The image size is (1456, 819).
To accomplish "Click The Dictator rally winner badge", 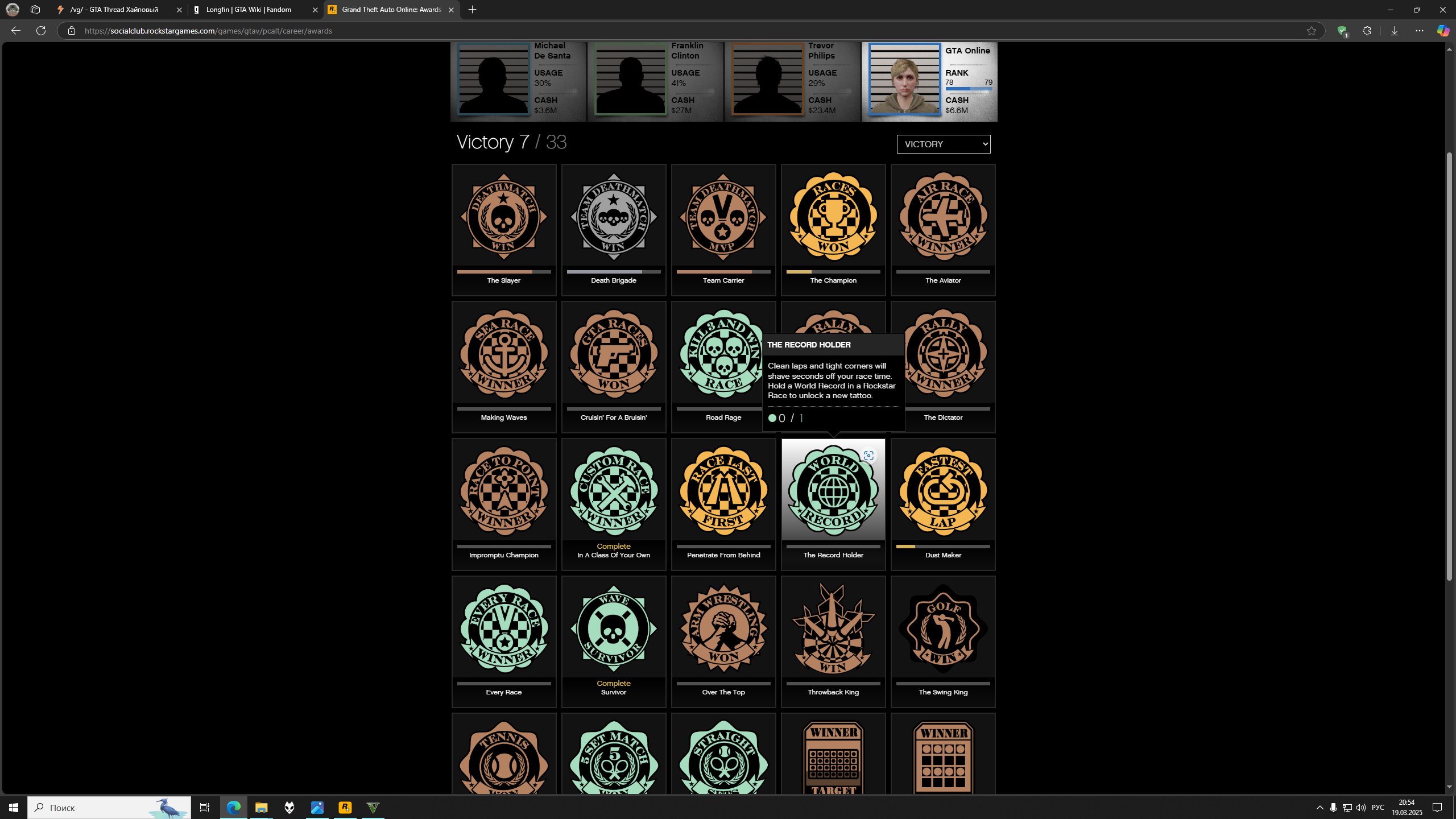I will coord(946,354).
